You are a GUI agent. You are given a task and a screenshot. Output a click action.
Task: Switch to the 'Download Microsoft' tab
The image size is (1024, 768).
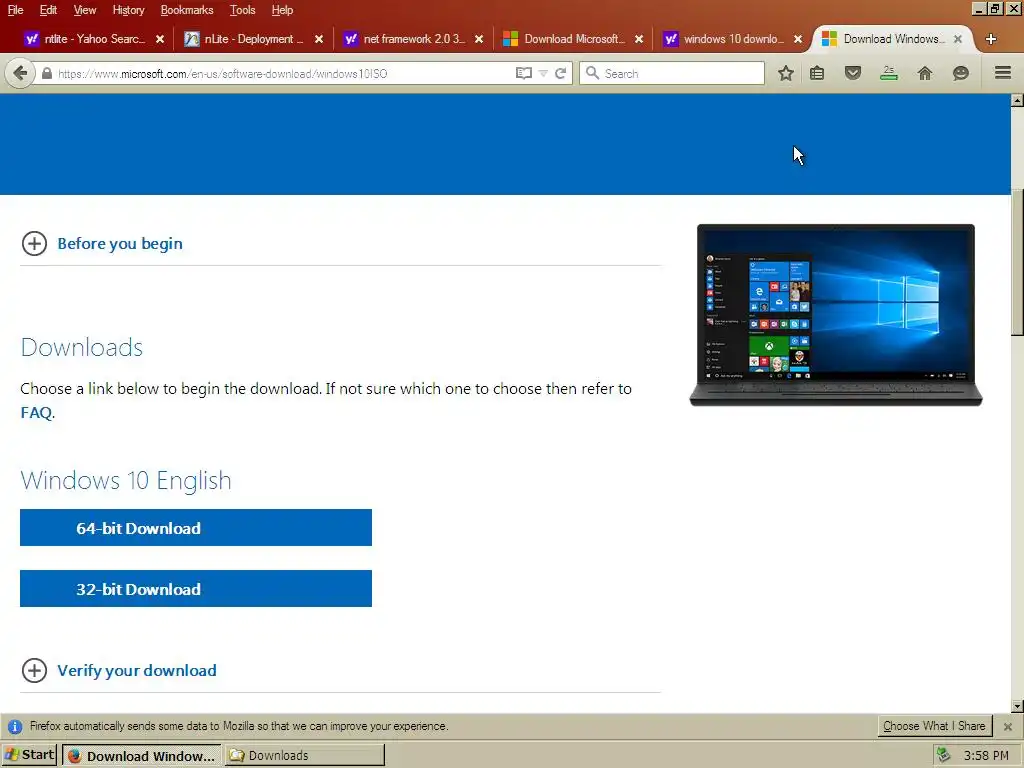coord(573,39)
